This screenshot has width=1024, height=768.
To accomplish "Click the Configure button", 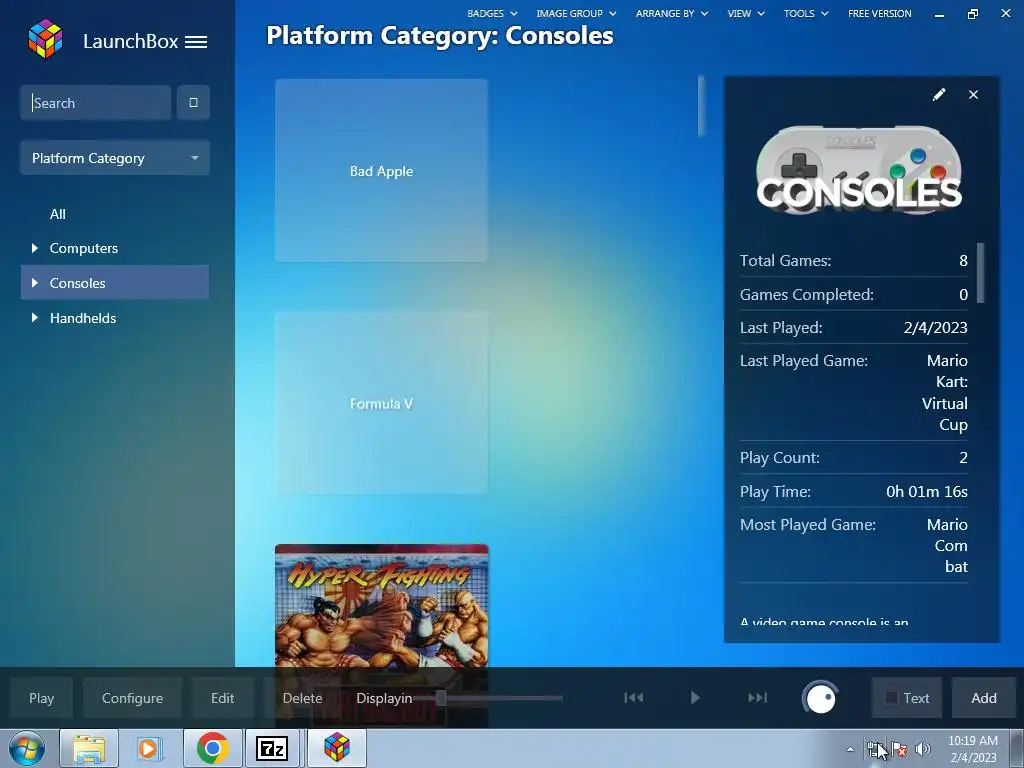I will pyautogui.click(x=132, y=698).
